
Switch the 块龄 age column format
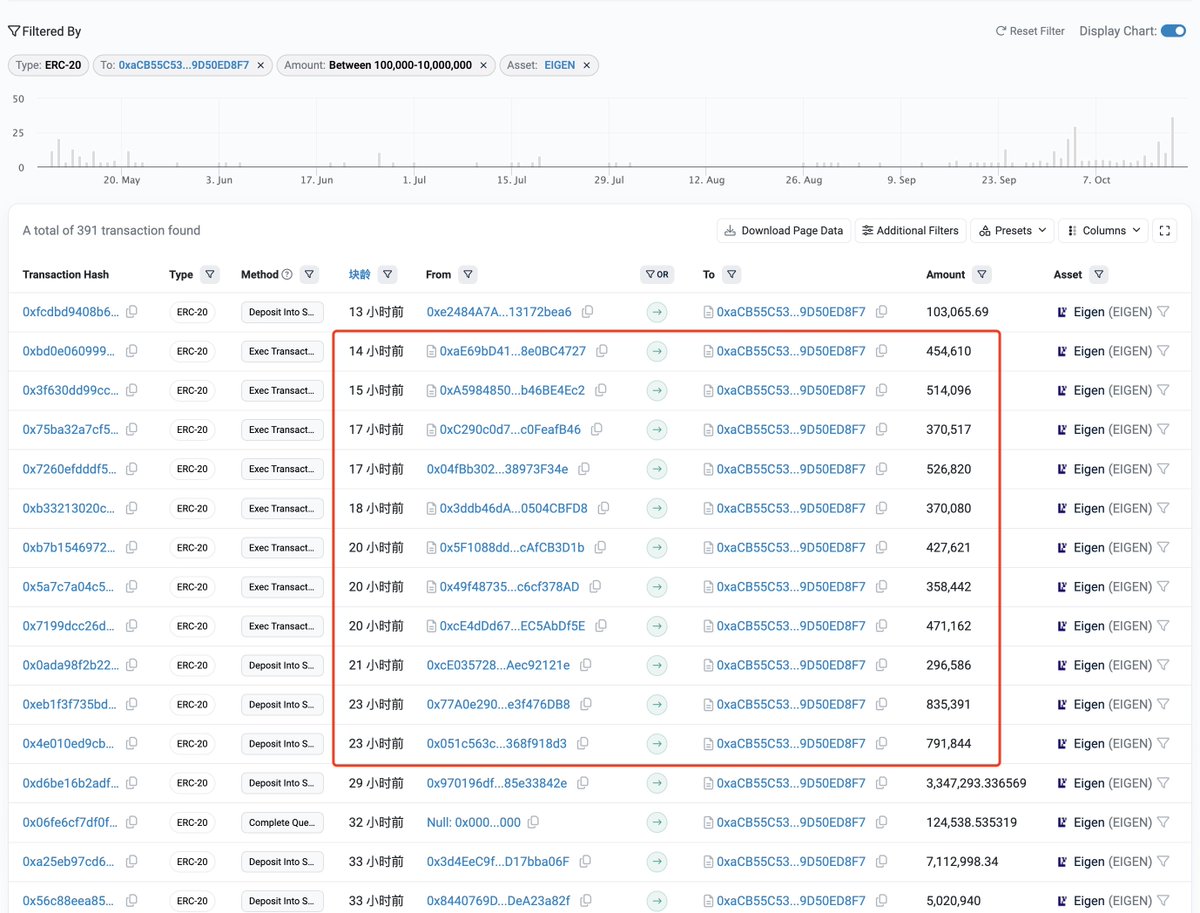(x=359, y=274)
